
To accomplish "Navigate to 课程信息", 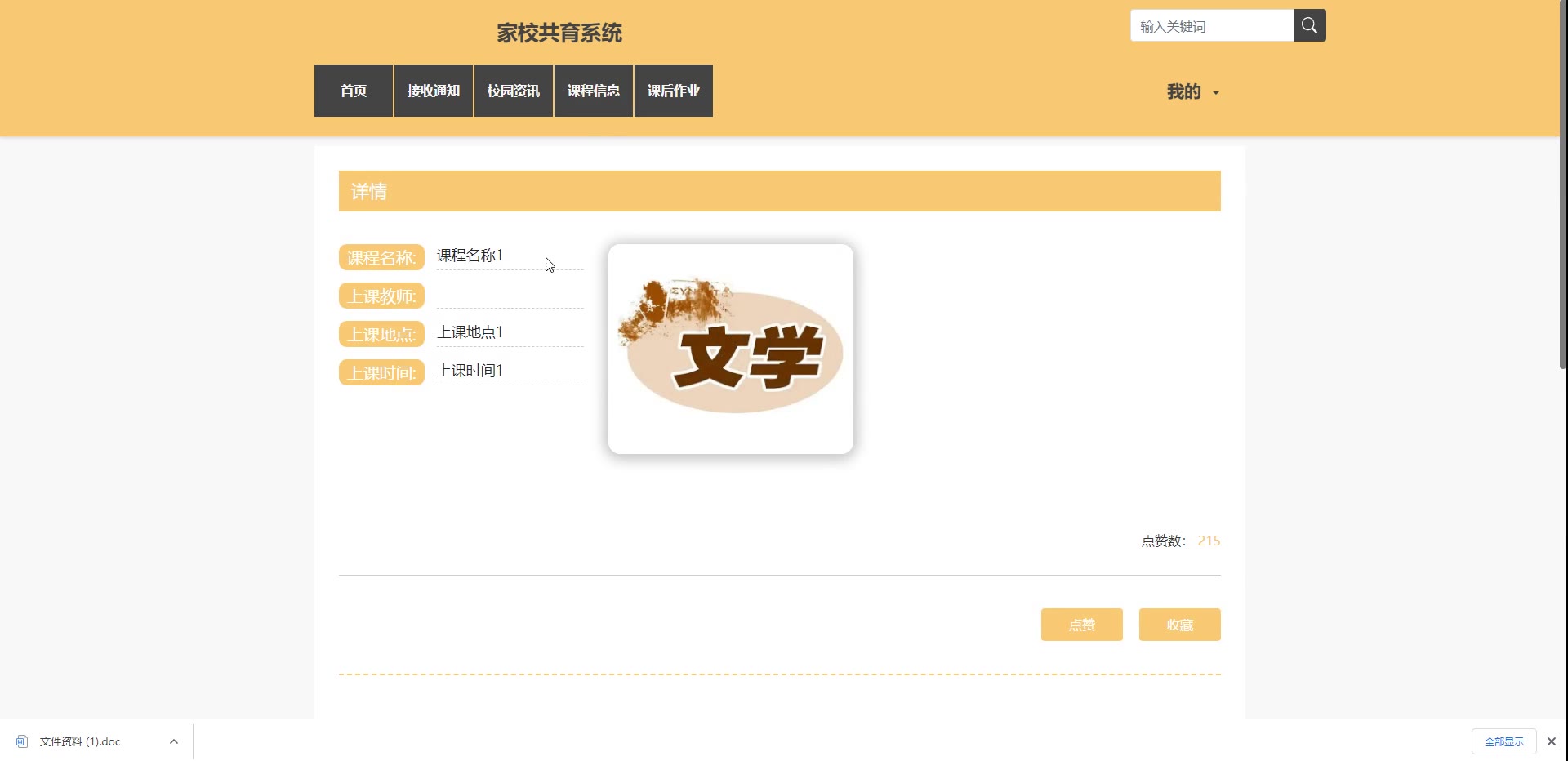I will [x=594, y=91].
